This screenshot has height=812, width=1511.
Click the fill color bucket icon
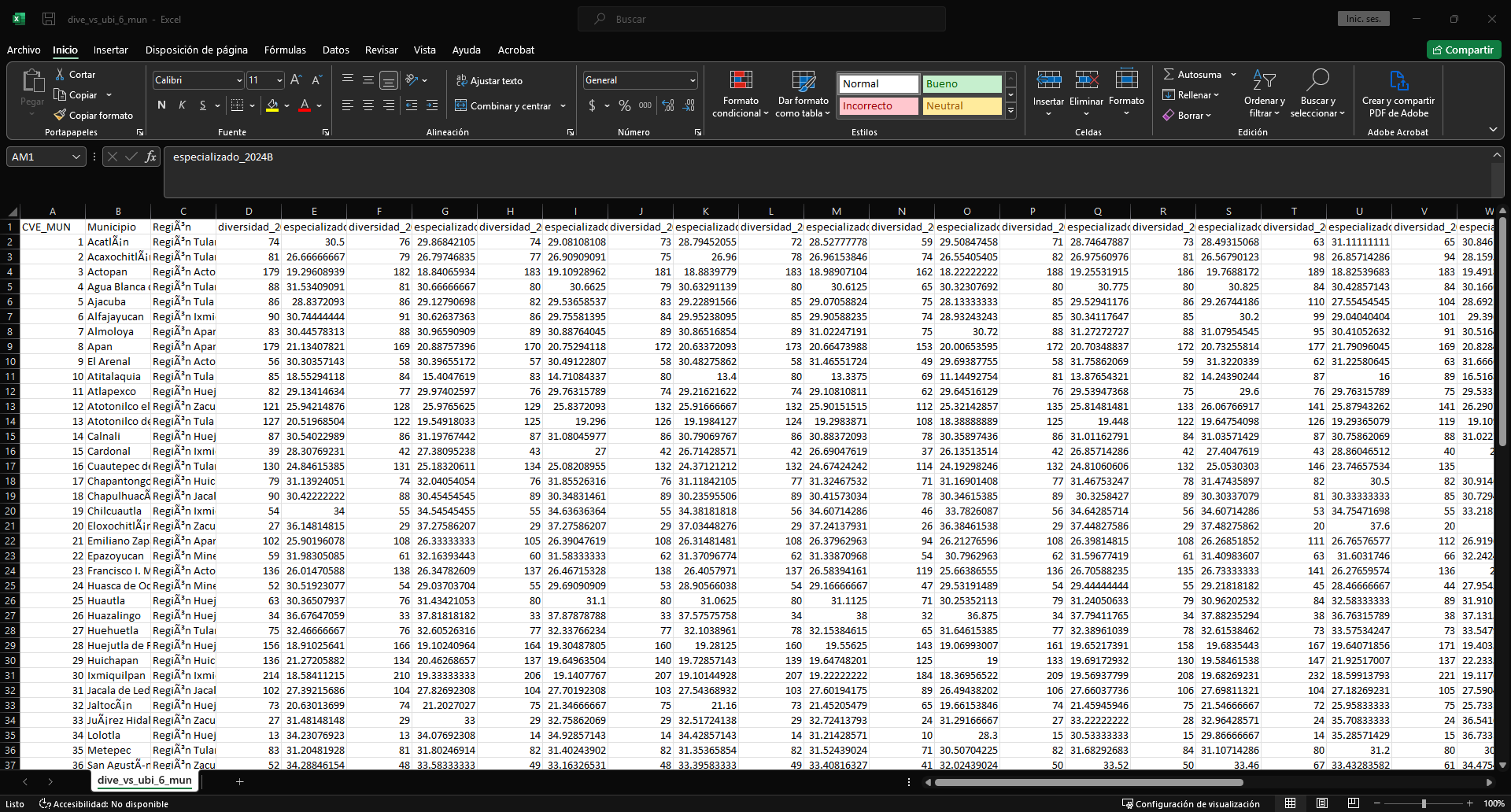[x=272, y=105]
